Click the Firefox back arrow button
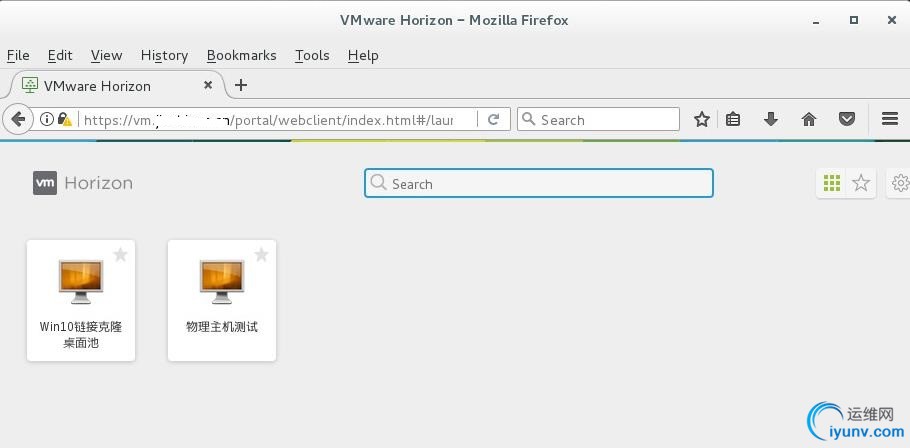This screenshot has width=910, height=448. (x=18, y=120)
